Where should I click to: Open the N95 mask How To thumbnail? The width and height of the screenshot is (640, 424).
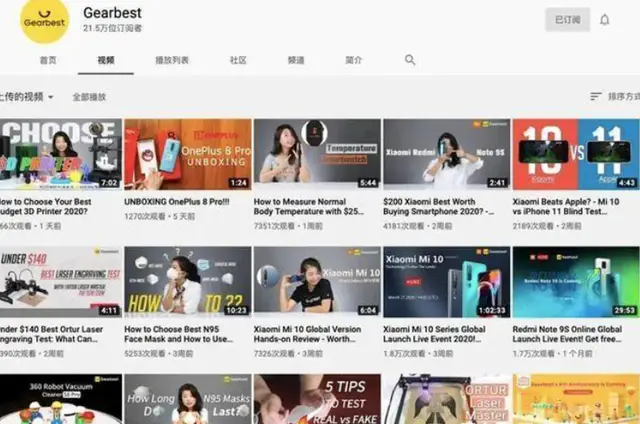pyautogui.click(x=188, y=282)
